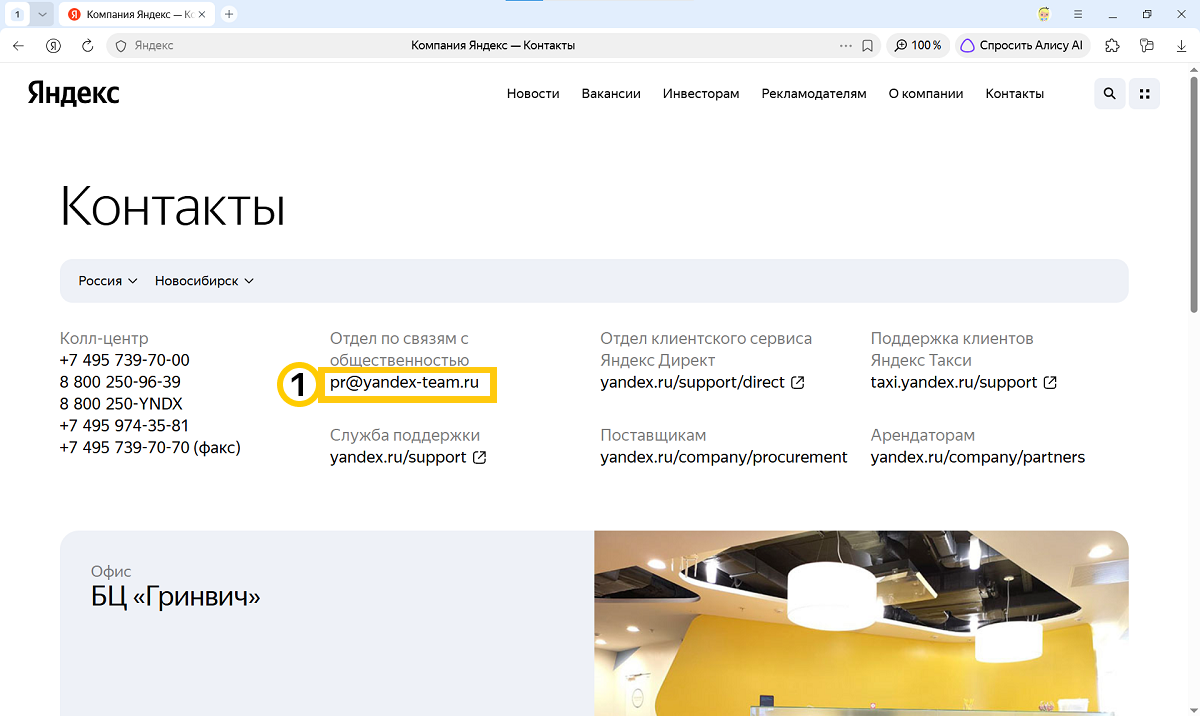Open the three-dots menu in the address bar
Viewport: 1200px width, 716px height.
click(x=846, y=45)
